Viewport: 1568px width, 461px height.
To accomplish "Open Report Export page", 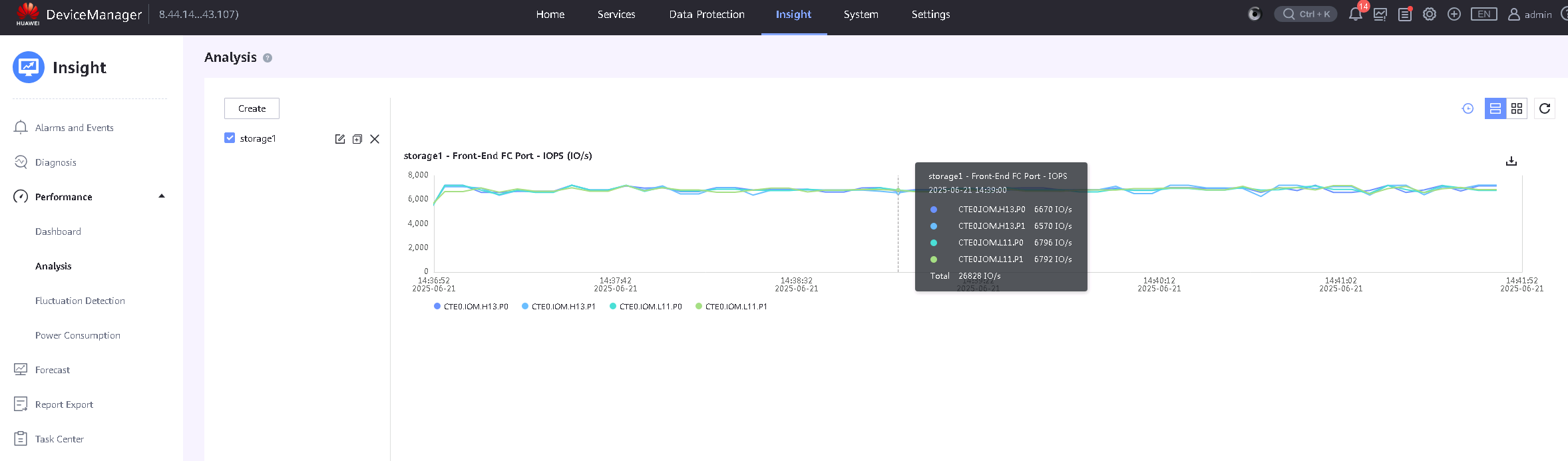I will (x=64, y=404).
